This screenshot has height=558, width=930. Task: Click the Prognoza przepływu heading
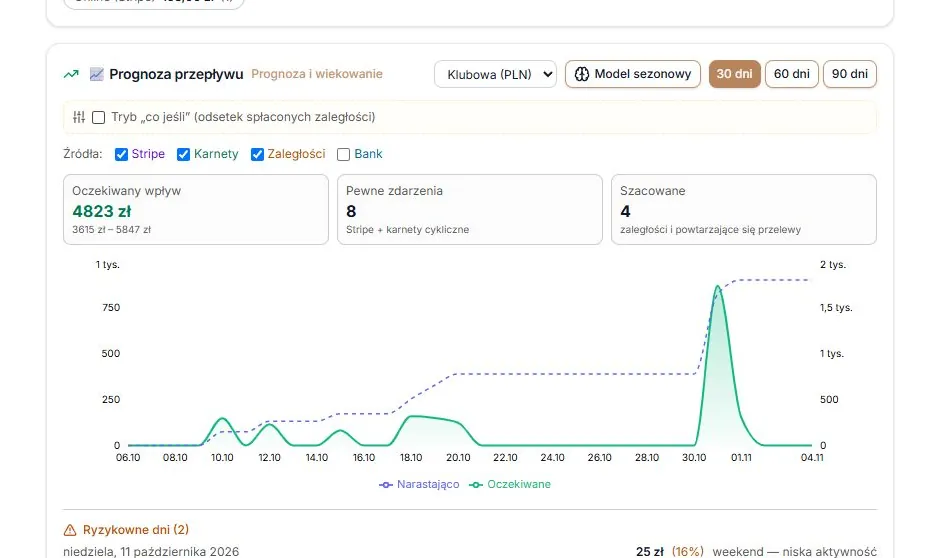176,74
